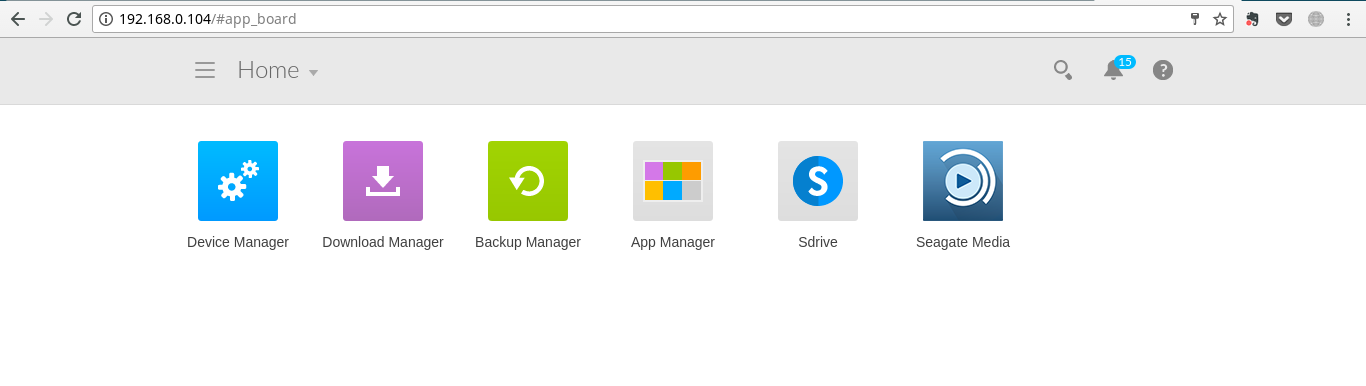Open the App Manager tile
This screenshot has width=1366, height=386.
pyautogui.click(x=673, y=181)
